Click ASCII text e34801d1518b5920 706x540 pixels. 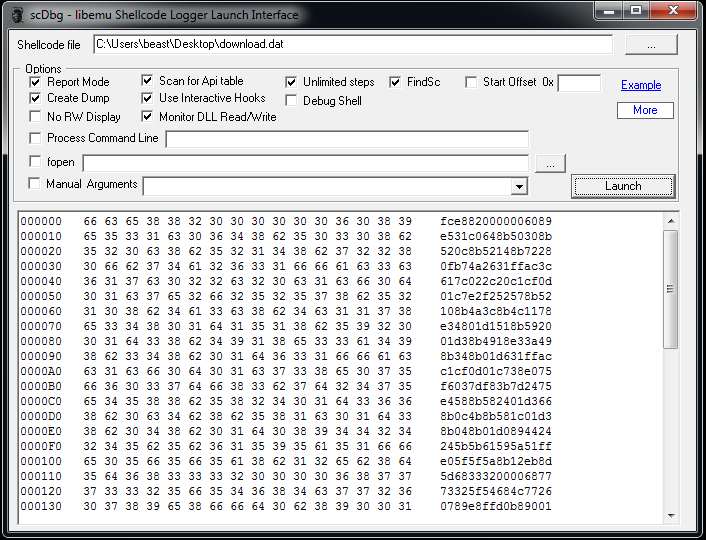[496, 326]
